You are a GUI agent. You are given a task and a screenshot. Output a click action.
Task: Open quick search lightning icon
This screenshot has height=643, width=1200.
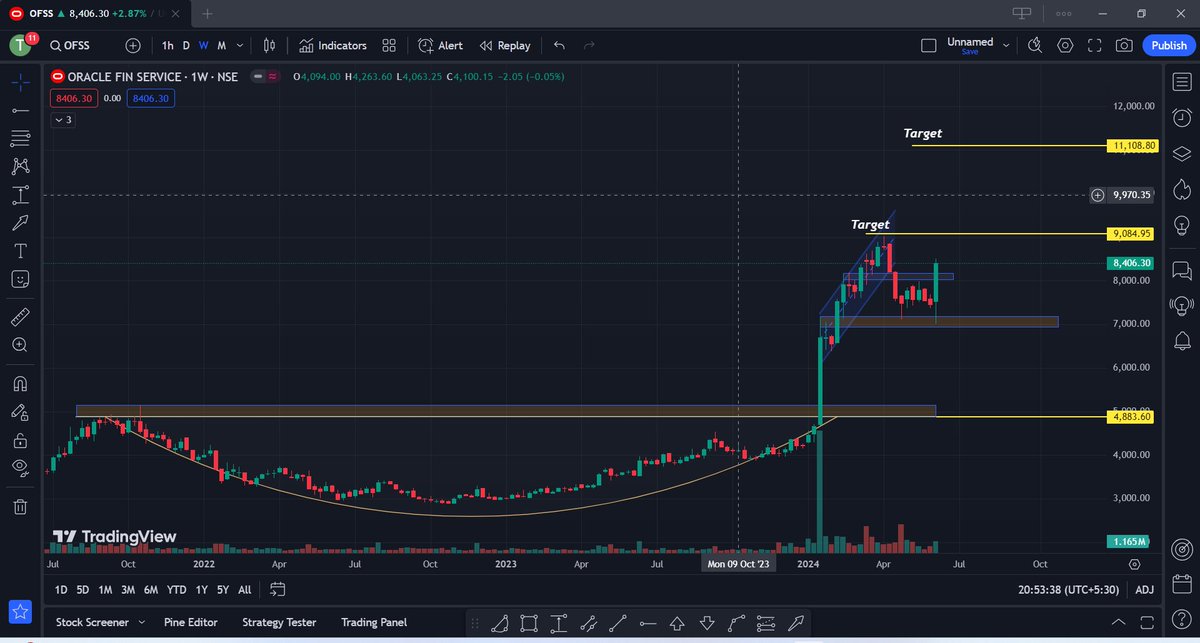[1035, 45]
